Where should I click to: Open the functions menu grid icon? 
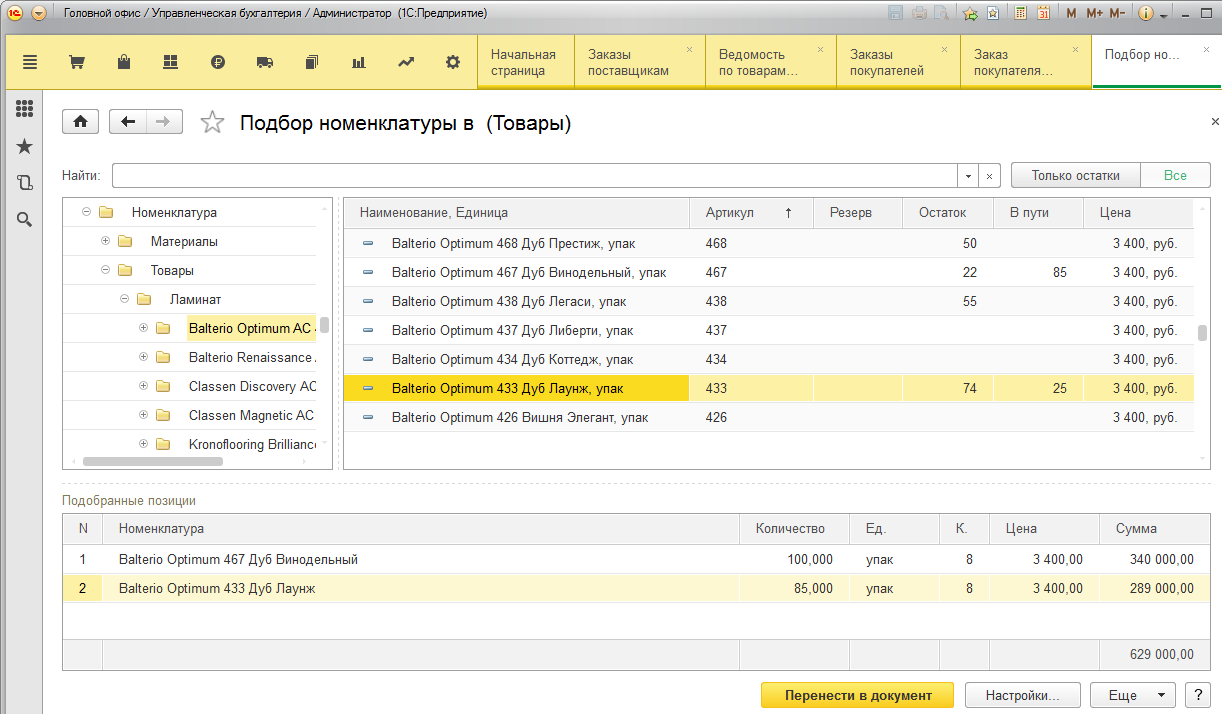point(25,109)
